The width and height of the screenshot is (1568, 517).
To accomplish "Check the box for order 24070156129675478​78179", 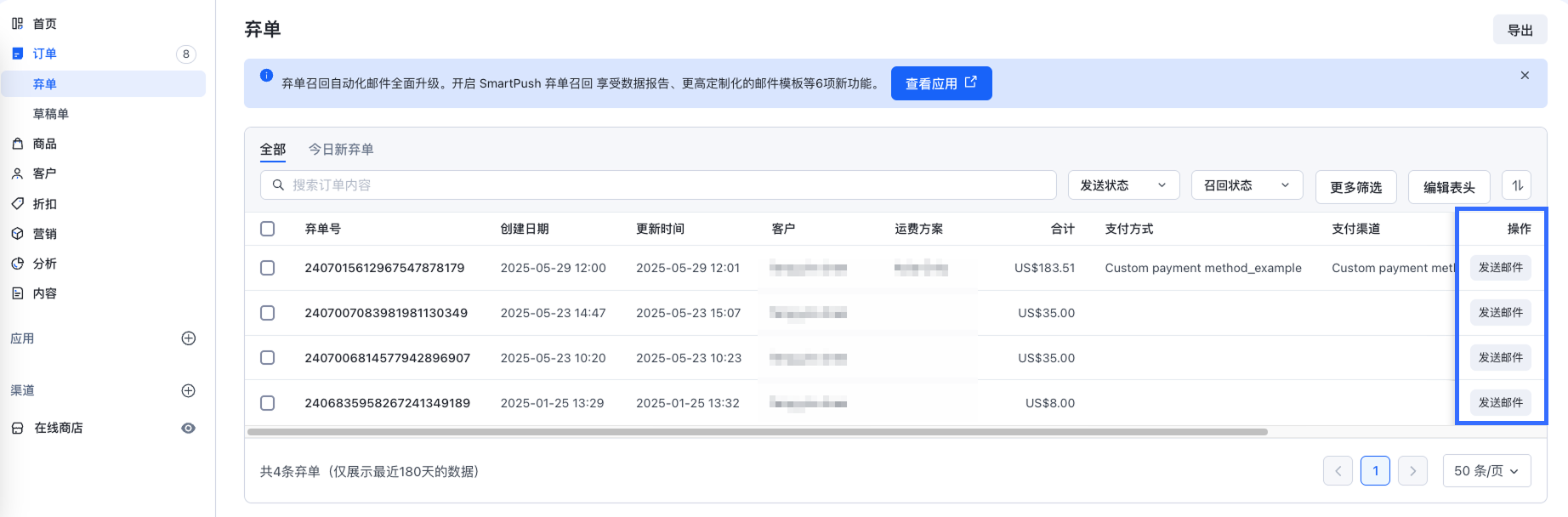I will click(268, 268).
